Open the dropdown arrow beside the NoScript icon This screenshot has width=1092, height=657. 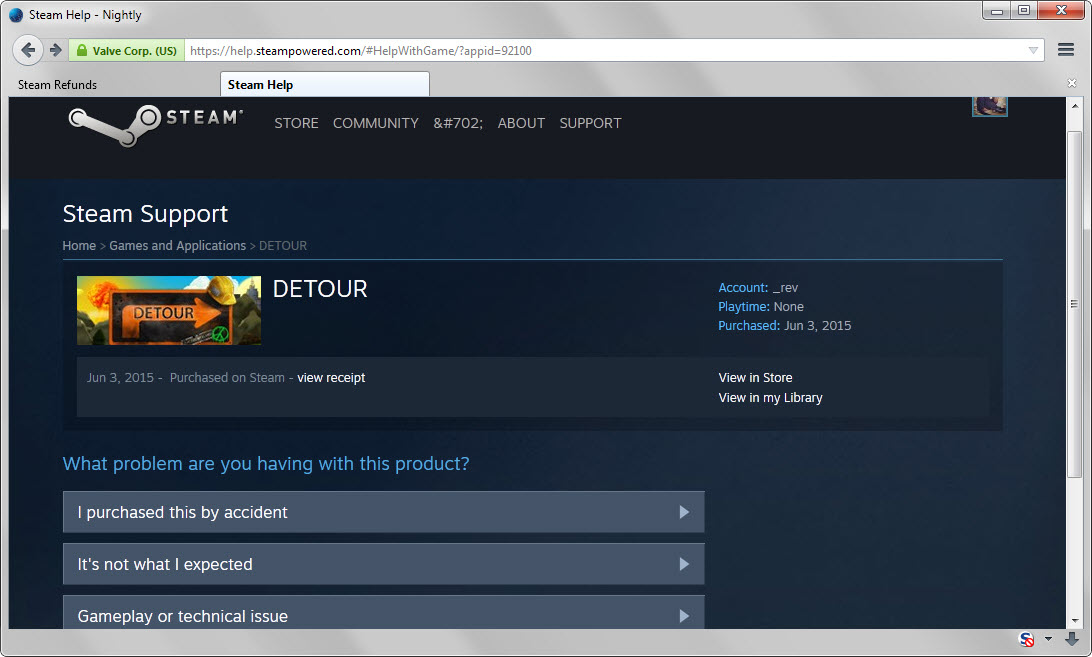(1048, 638)
